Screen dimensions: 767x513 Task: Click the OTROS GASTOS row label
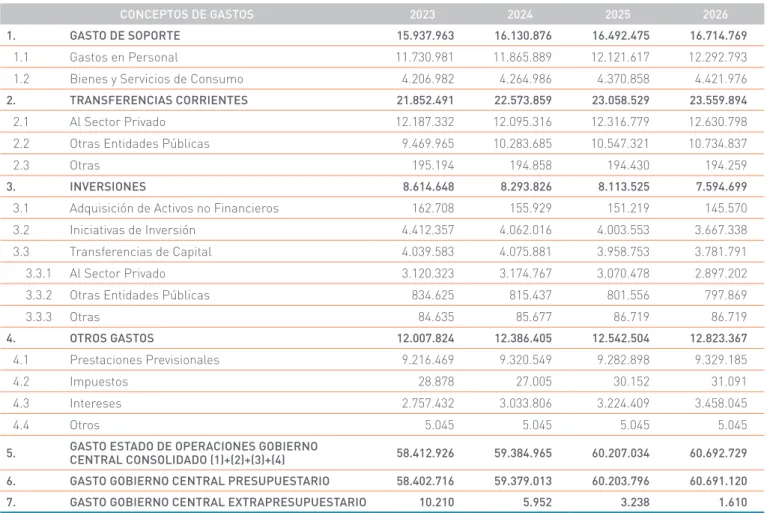112,338
